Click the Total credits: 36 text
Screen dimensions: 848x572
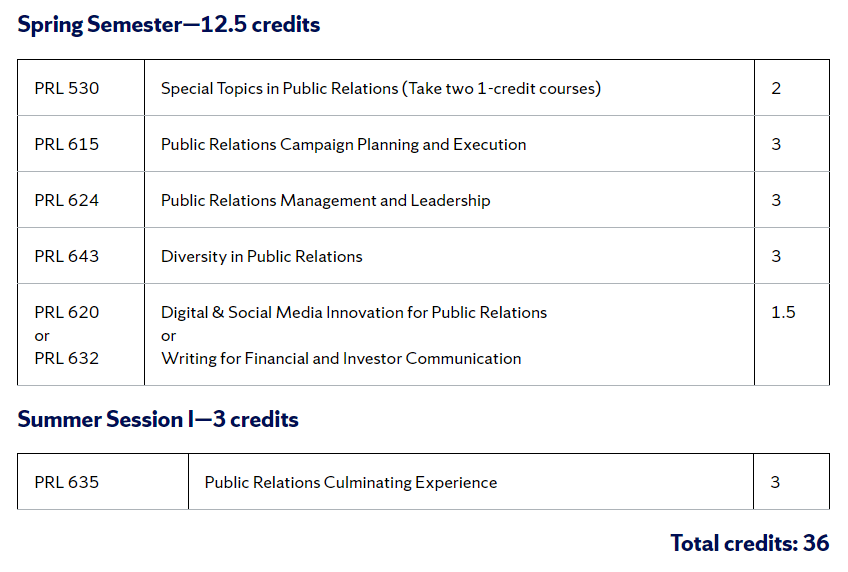coord(749,543)
